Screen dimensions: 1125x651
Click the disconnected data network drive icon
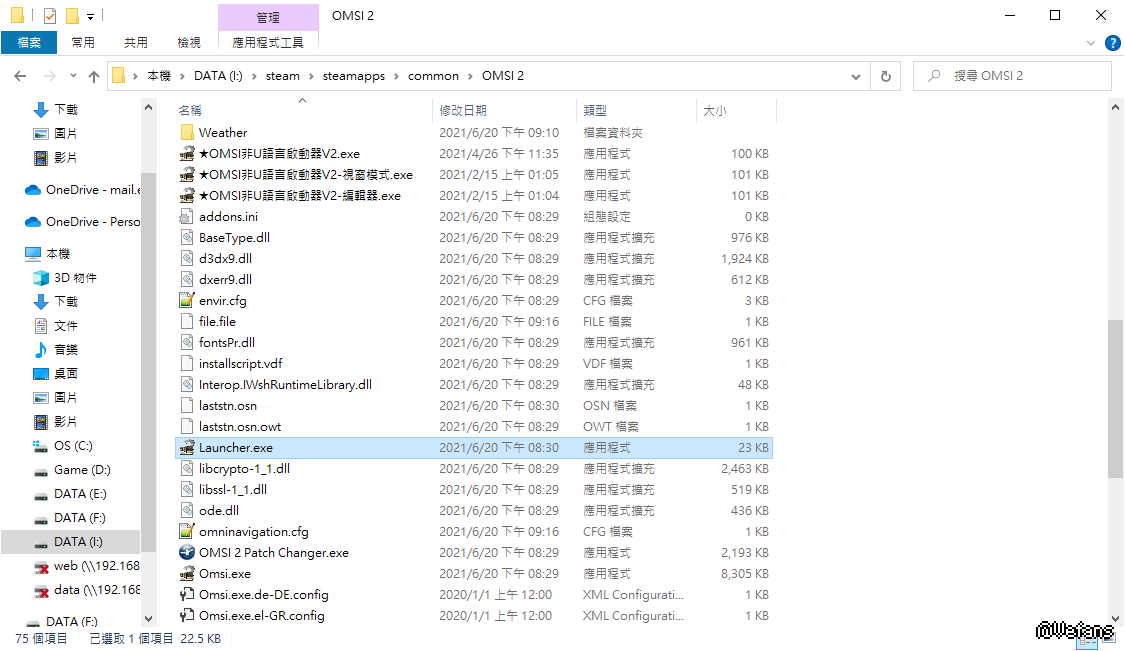tap(41, 591)
